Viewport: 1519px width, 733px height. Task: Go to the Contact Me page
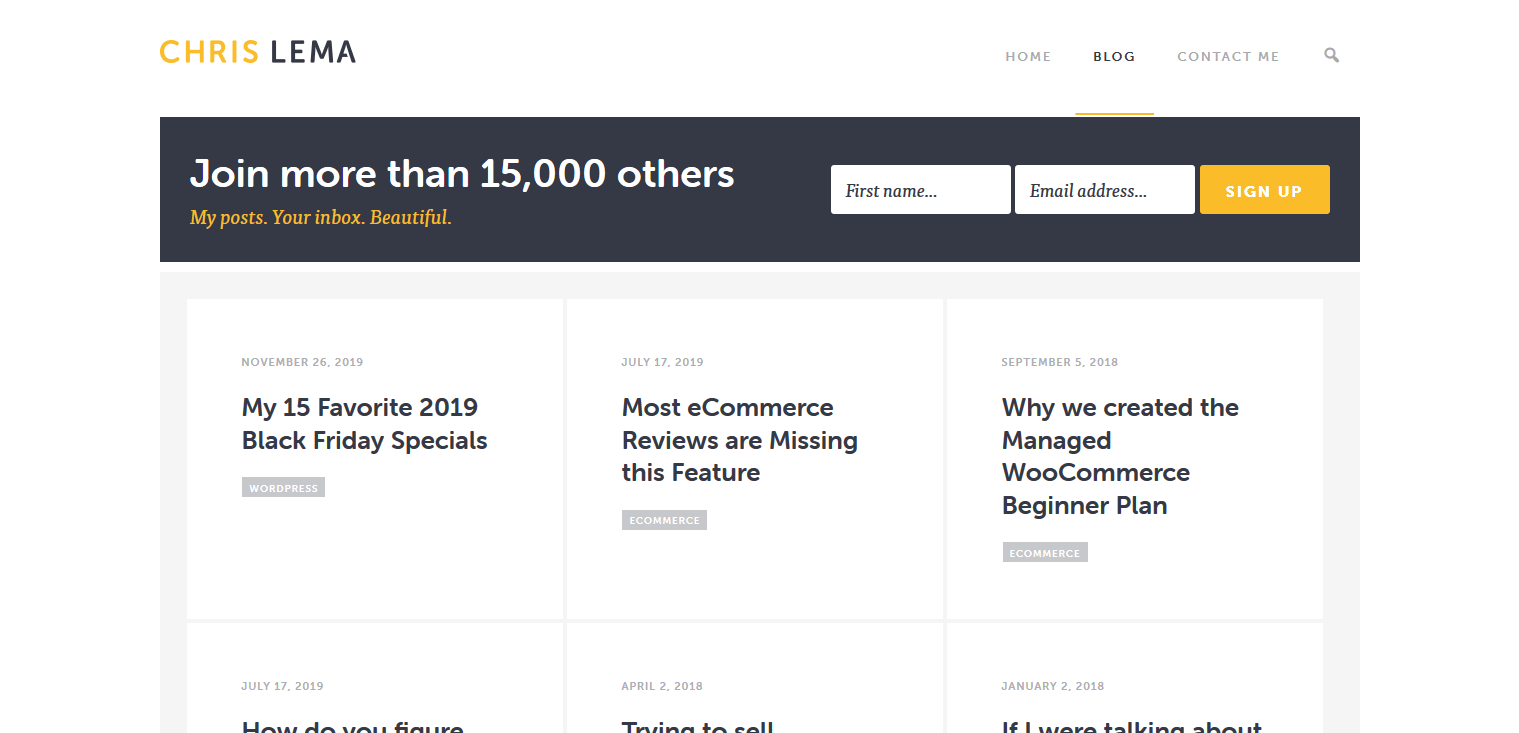[1228, 57]
